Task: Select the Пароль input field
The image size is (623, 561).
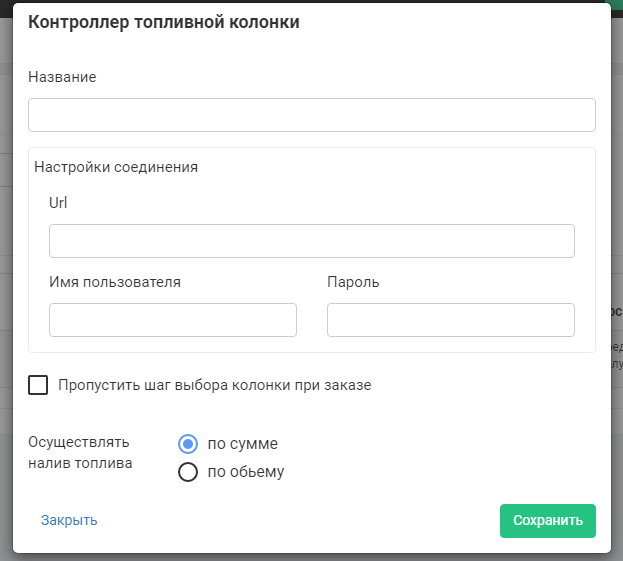Action: pos(450,320)
